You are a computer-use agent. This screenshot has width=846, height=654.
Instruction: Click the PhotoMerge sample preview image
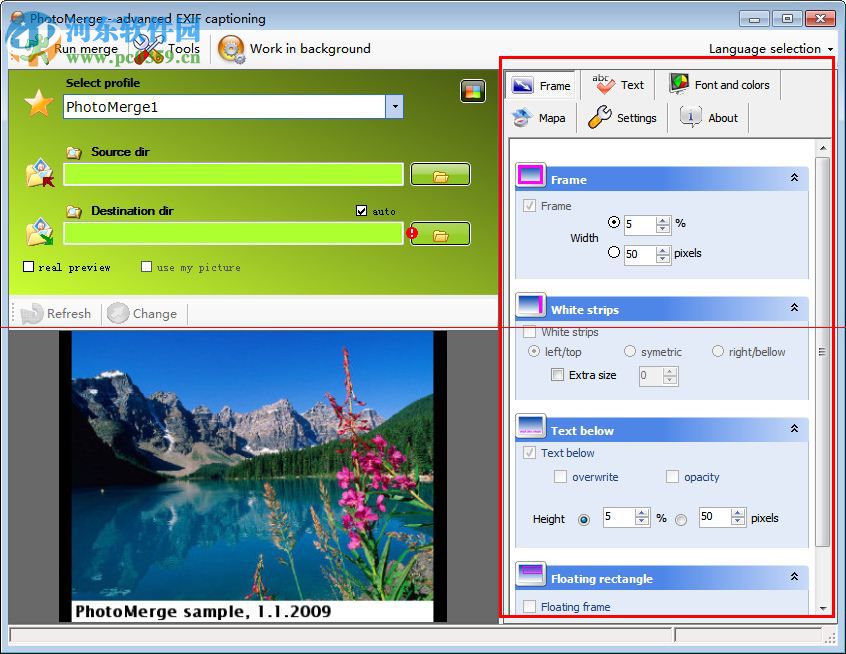pos(253,476)
